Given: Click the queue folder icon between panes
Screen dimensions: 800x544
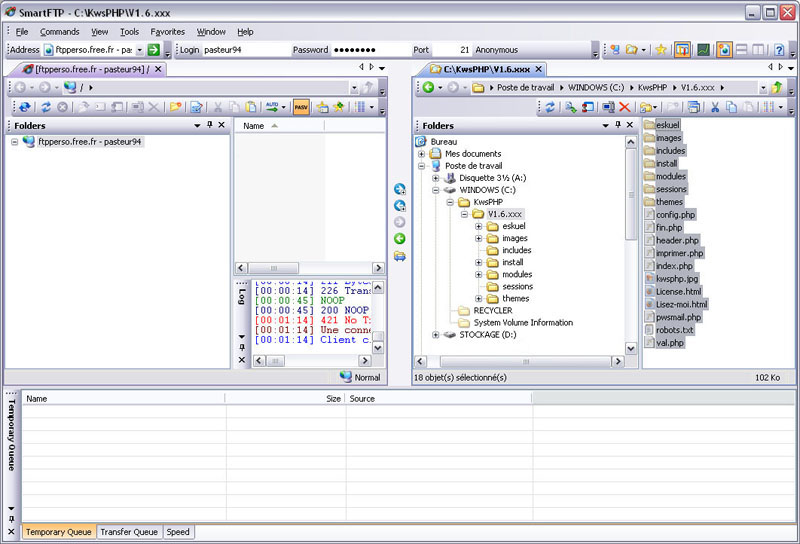Looking at the screenshot, I should tap(400, 256).
